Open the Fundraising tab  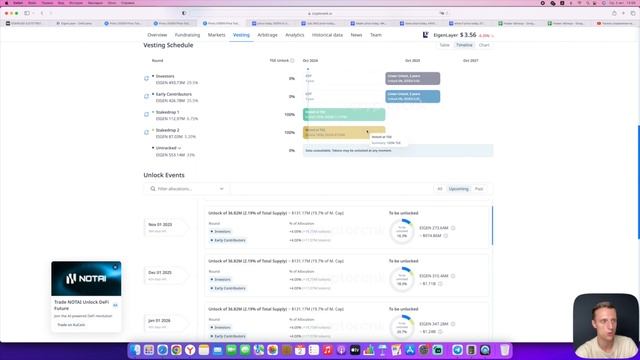click(187, 35)
